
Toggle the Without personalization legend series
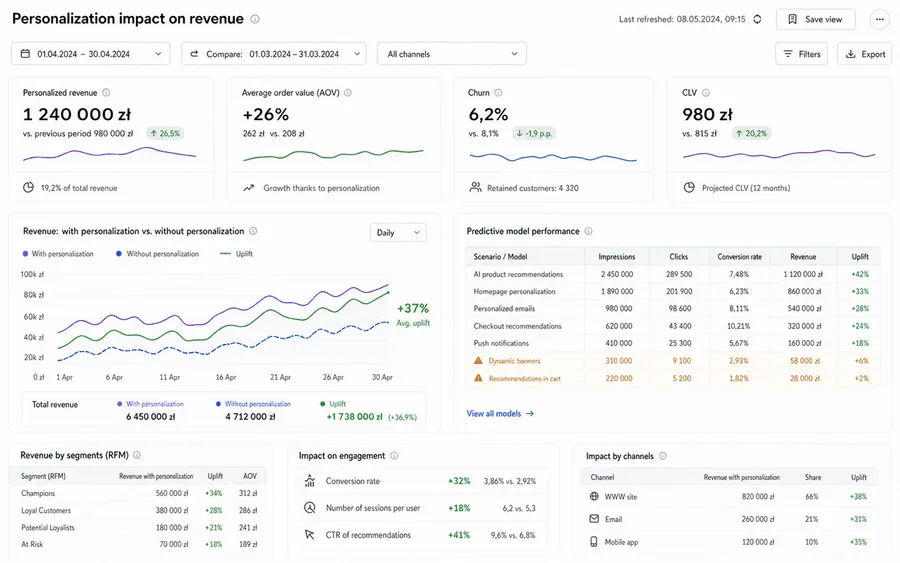point(157,254)
